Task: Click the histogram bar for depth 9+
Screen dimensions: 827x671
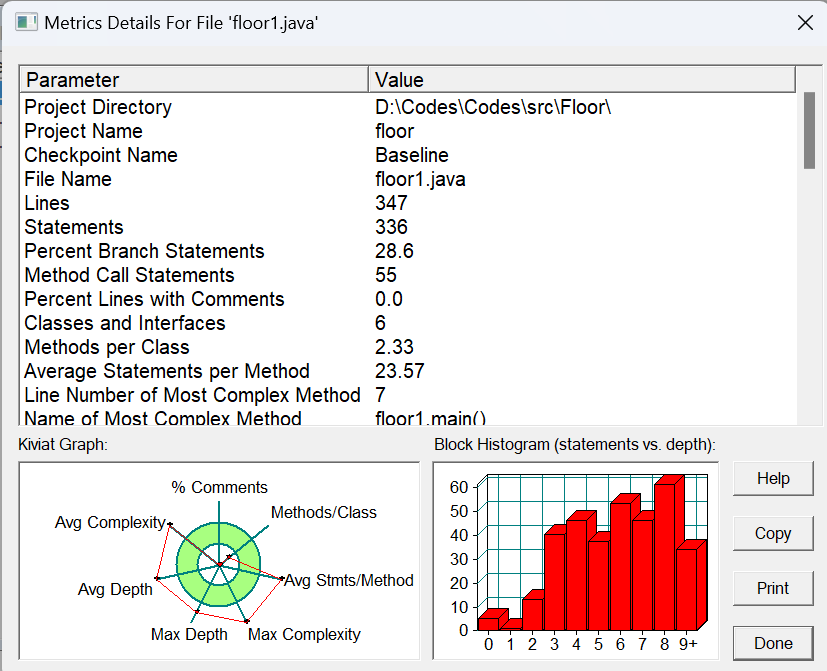Action: click(x=687, y=589)
